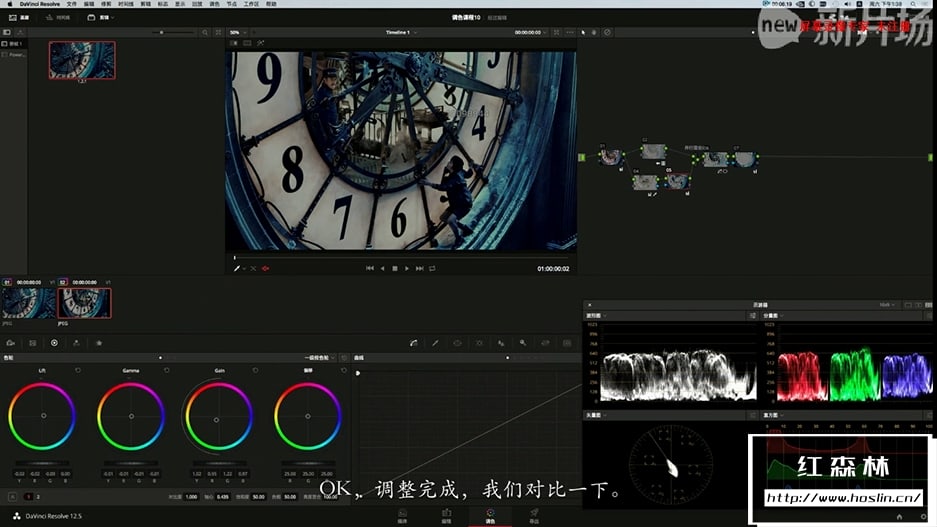The height and width of the screenshot is (527, 937).
Task: Open the Motion Effects palette
Action: coord(99,343)
